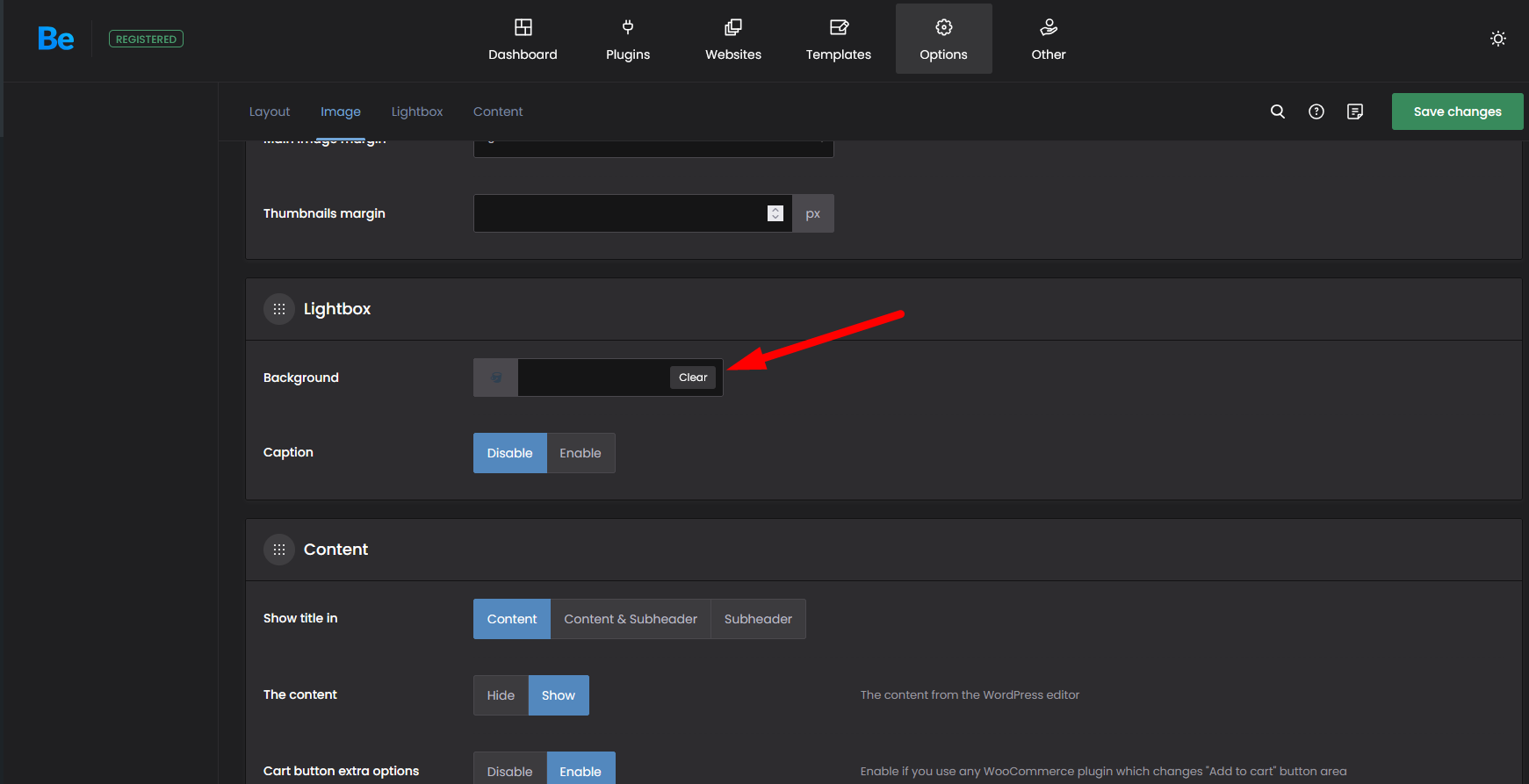Switch to the Layout tab
The height and width of the screenshot is (784, 1529).
point(270,111)
